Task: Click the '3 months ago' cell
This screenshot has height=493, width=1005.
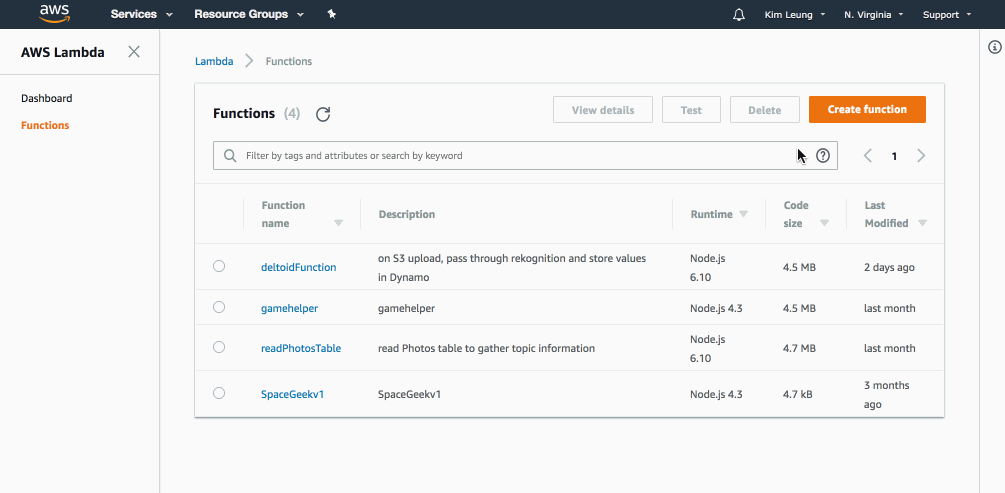Action: (x=887, y=395)
